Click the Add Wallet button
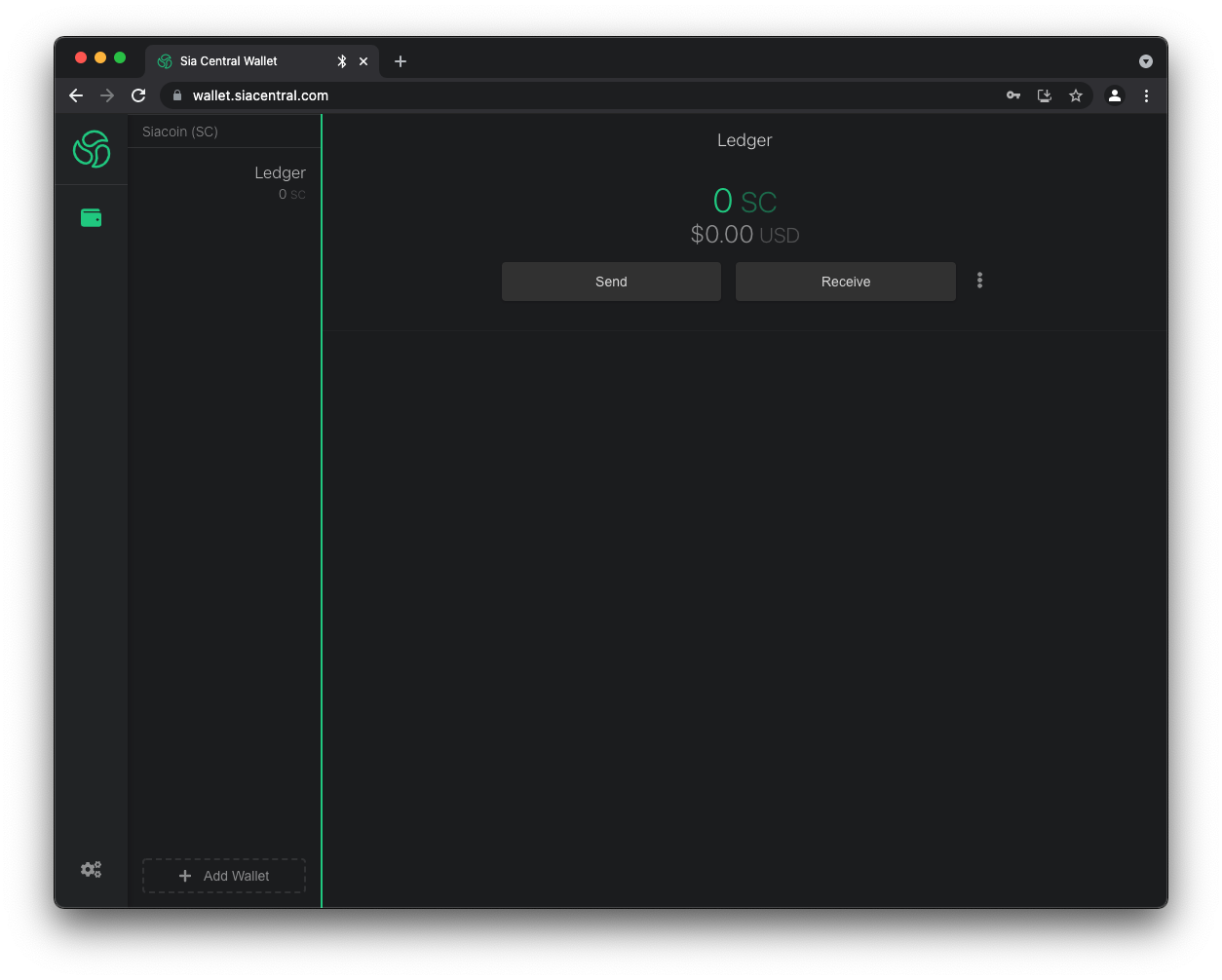 (224, 876)
